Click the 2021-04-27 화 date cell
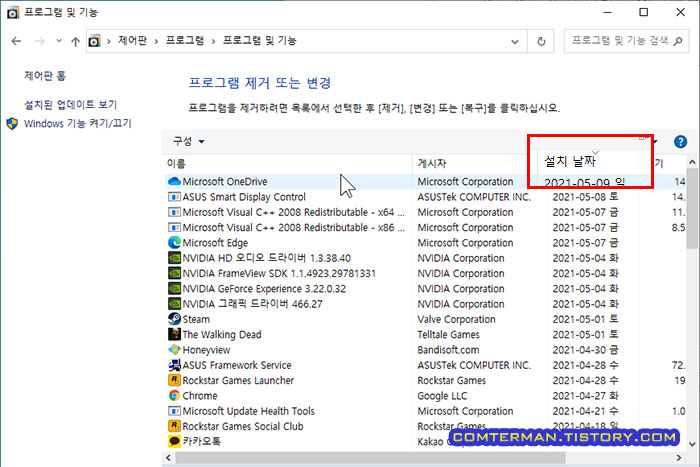Screen dimensions: 700x467 [585, 396]
